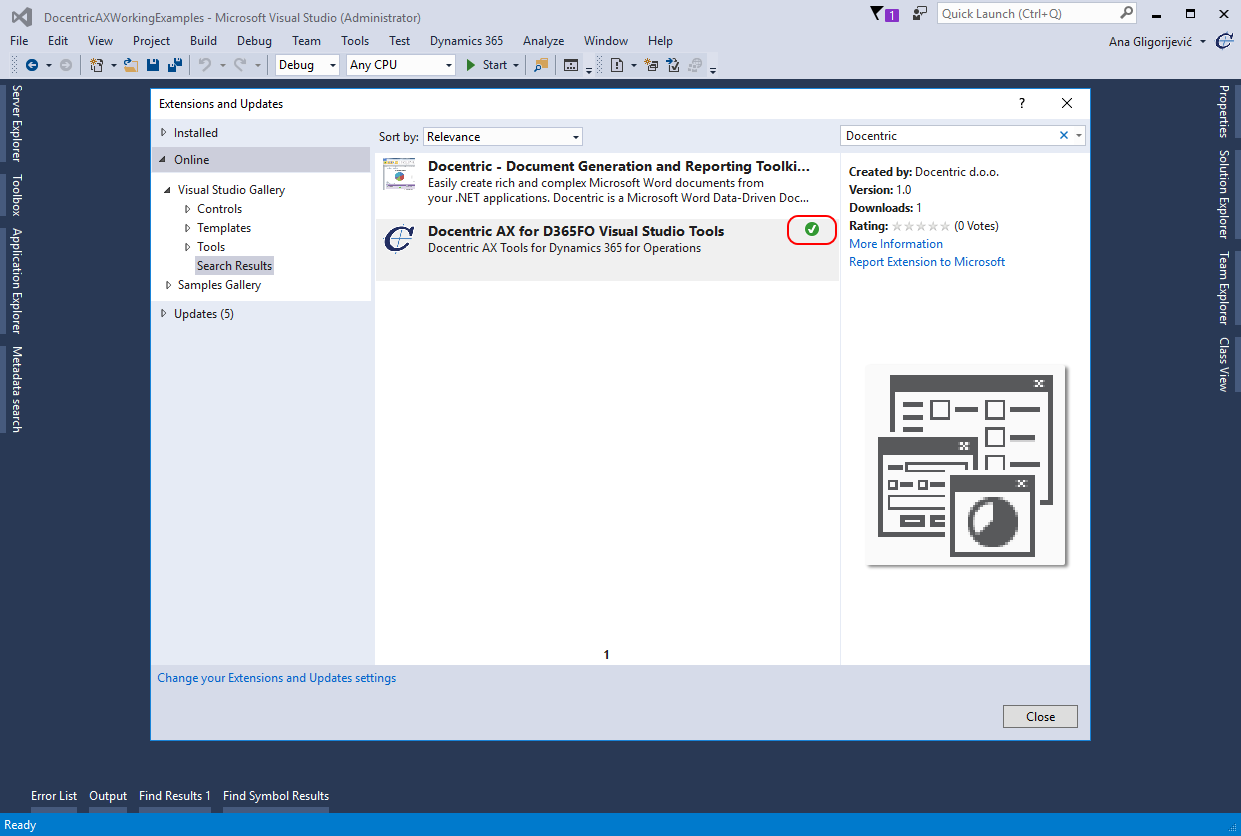Click the Save All toolbar icon
Viewport: 1241px width, 836px height.
175,65
